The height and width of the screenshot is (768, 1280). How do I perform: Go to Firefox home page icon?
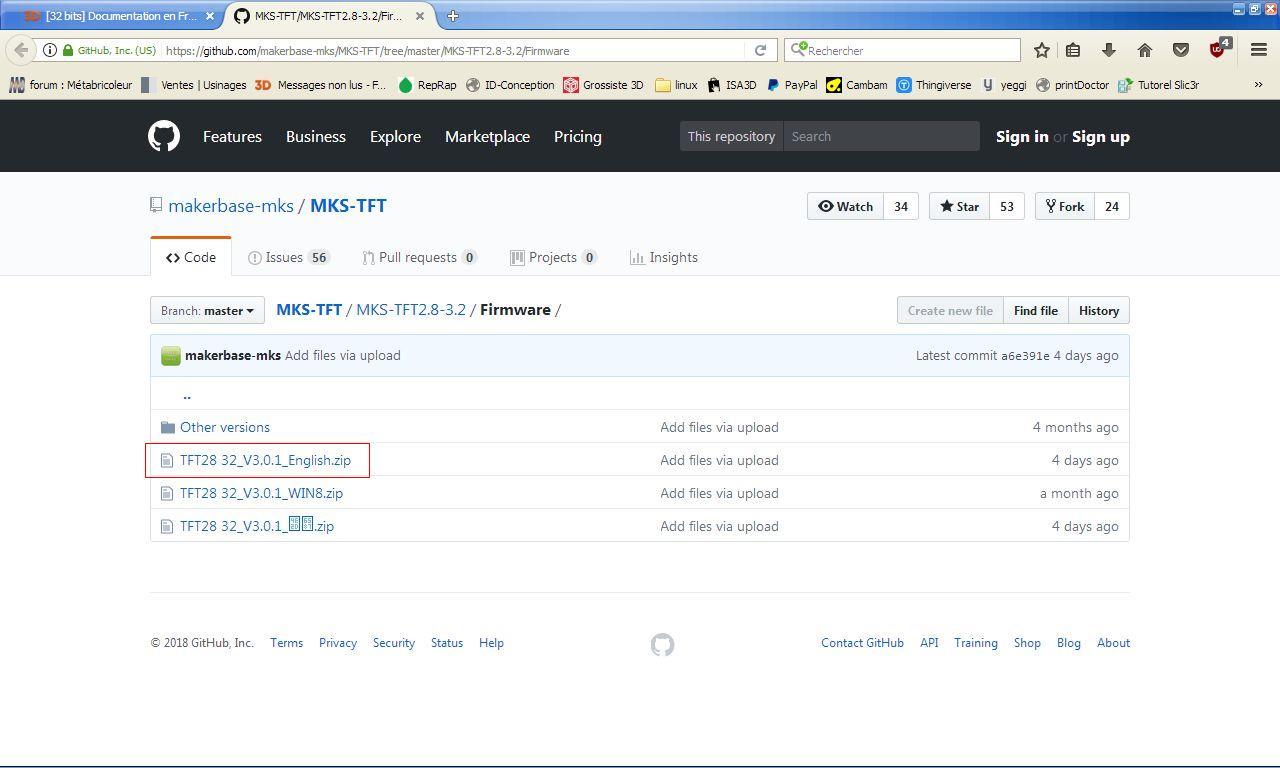(1145, 50)
